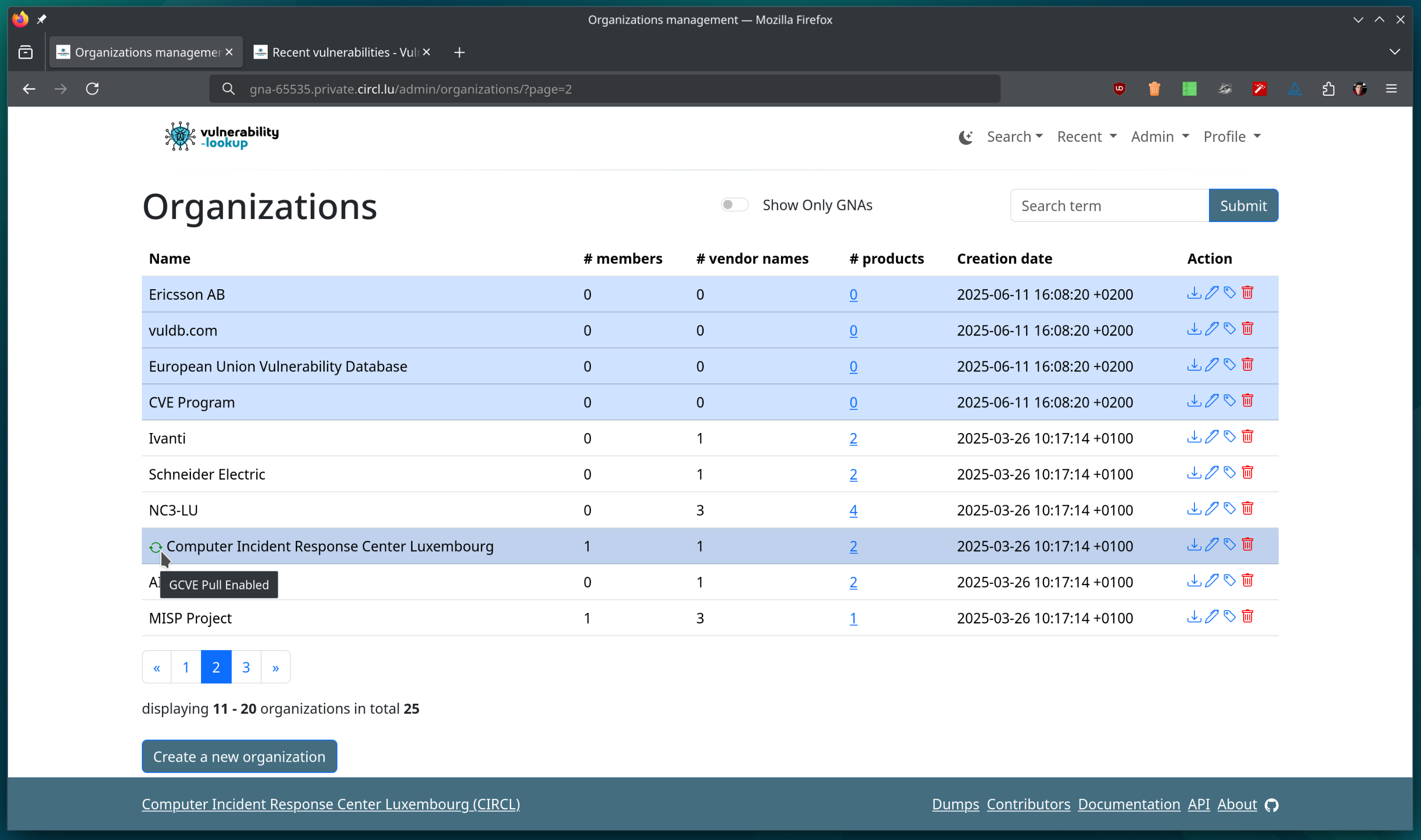This screenshot has width=1421, height=840.
Task: Open MISP Project products count 1 link
Action: click(x=853, y=618)
